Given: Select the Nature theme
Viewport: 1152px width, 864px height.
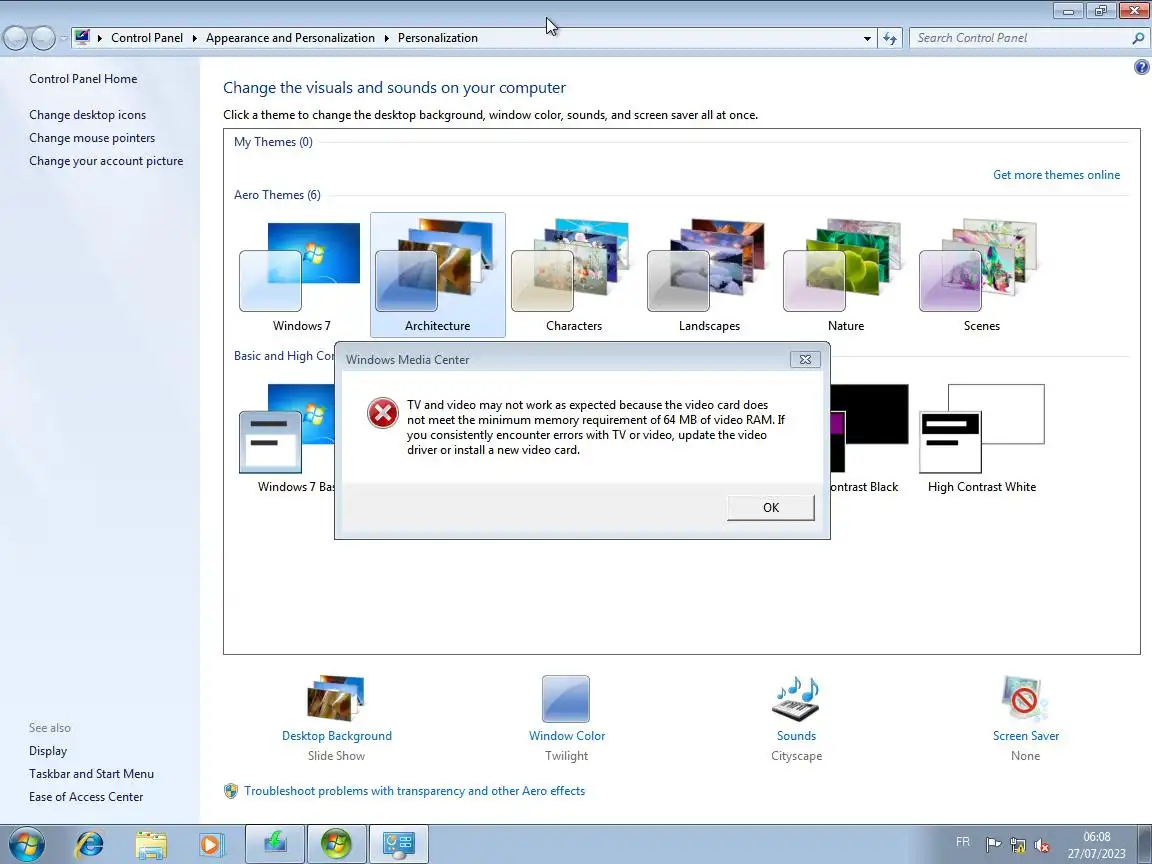Looking at the screenshot, I should pos(846,276).
